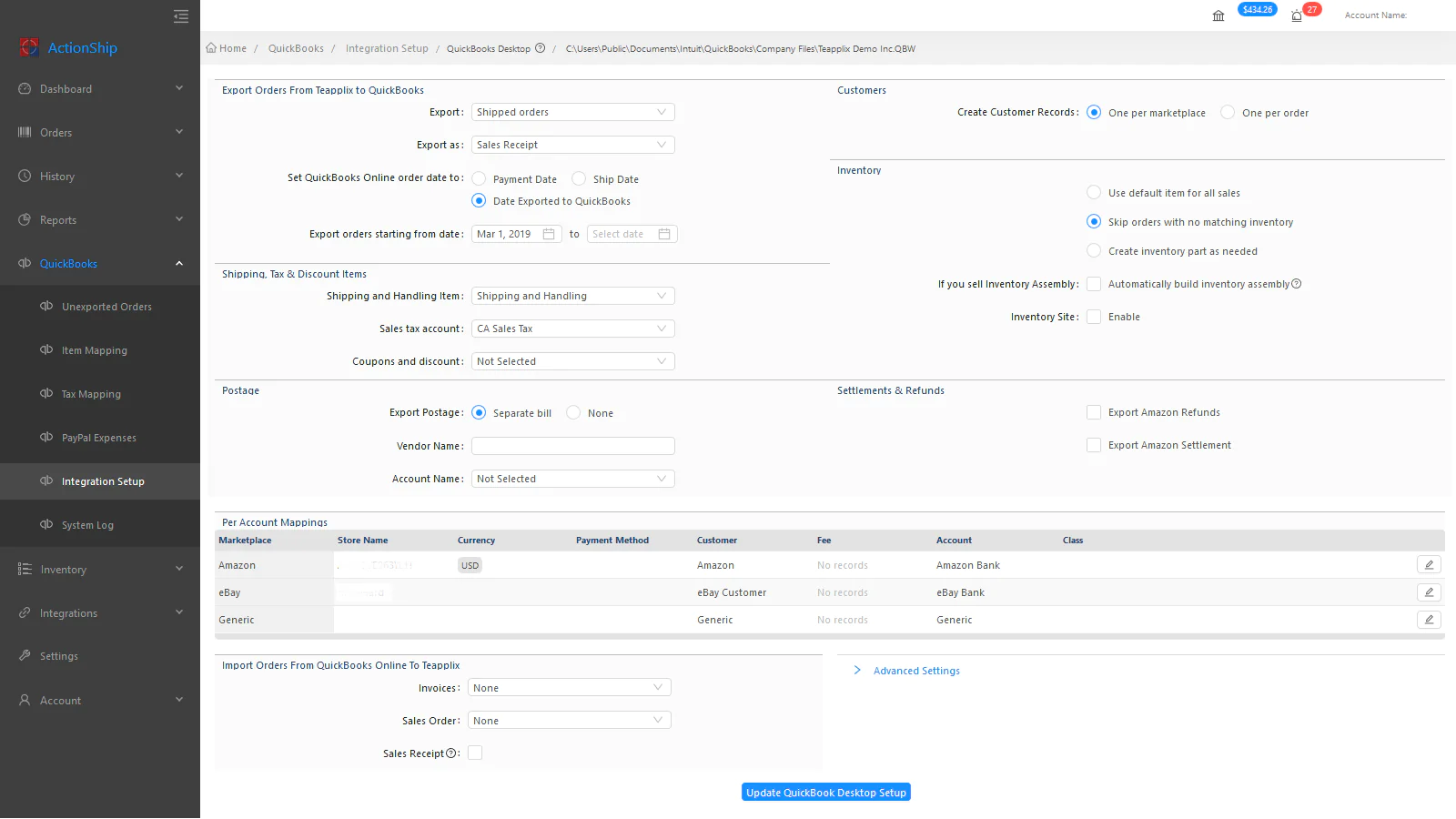Click the History clock icon
Screen dimensions: 1456x819
tap(25, 177)
